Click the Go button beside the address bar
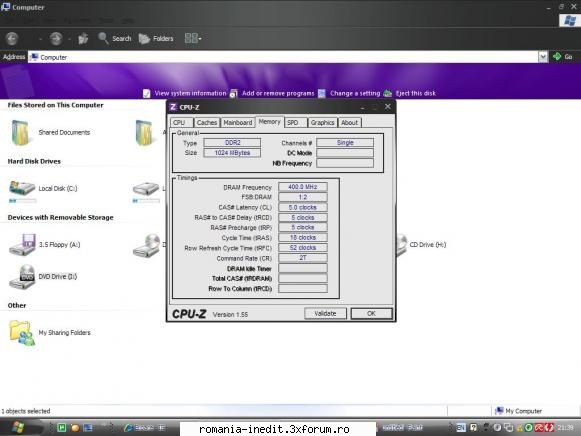The image size is (581, 436). point(562,57)
